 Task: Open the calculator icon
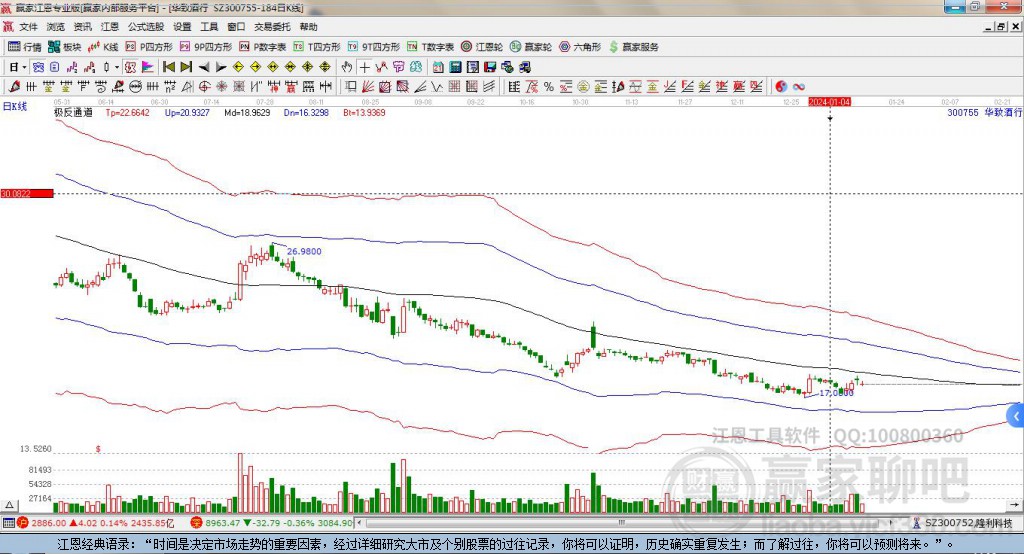455,67
